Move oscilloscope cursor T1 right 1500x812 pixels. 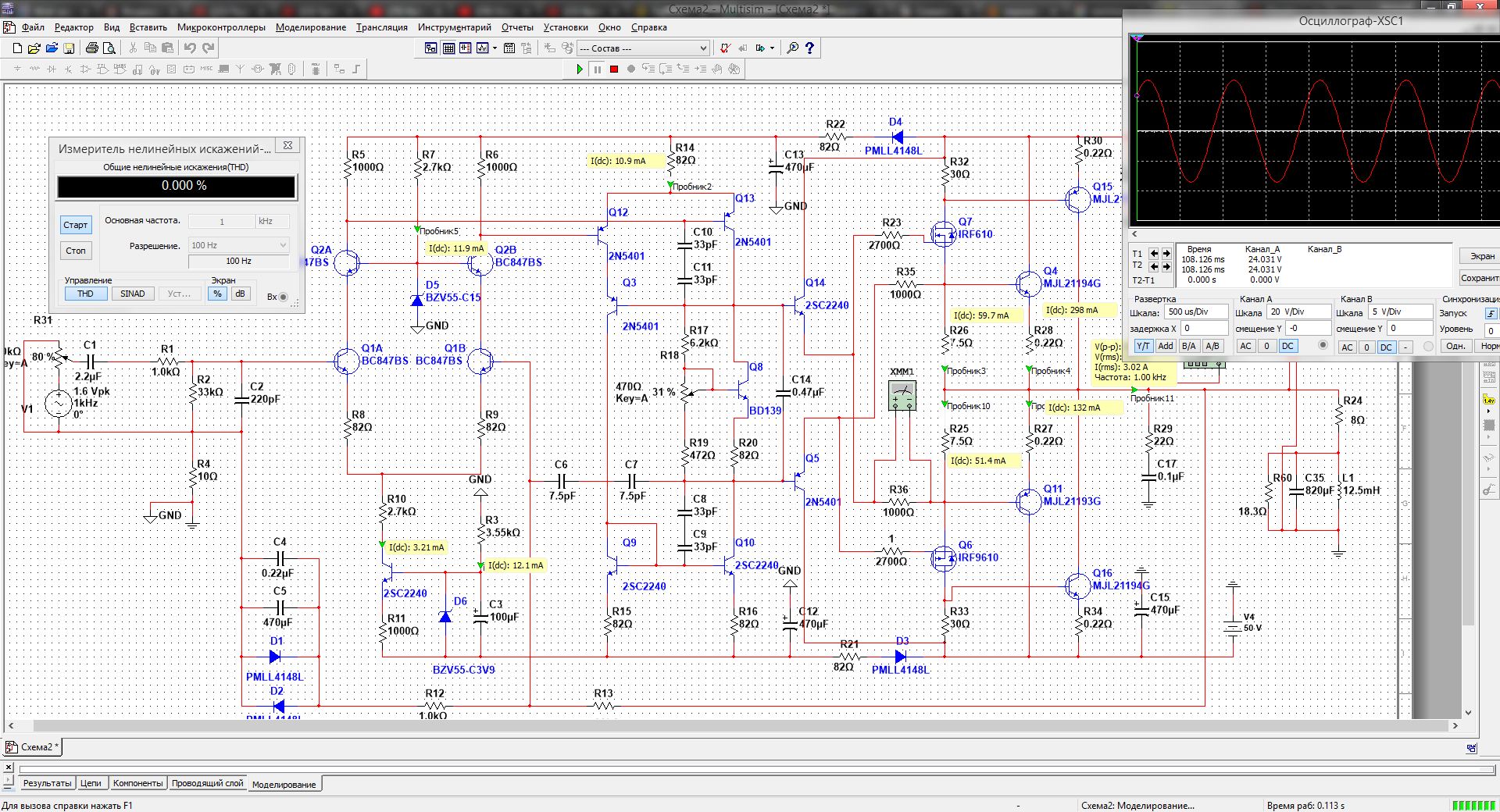[1166, 253]
